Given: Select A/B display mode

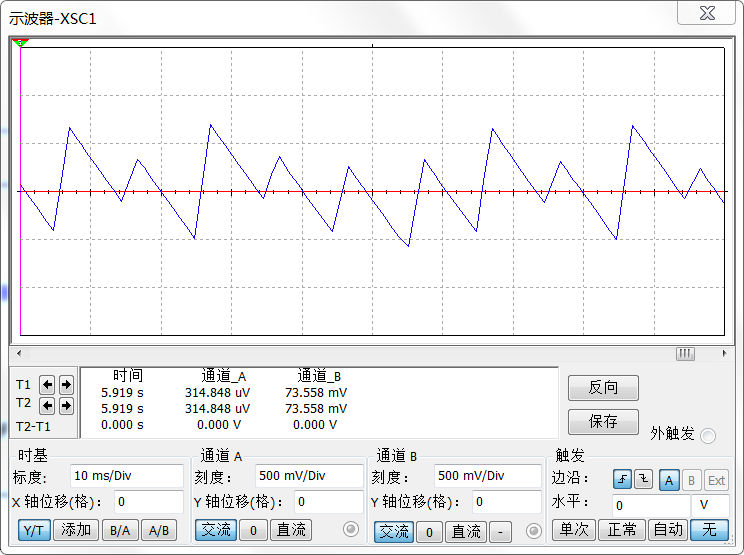Looking at the screenshot, I should 159,530.
